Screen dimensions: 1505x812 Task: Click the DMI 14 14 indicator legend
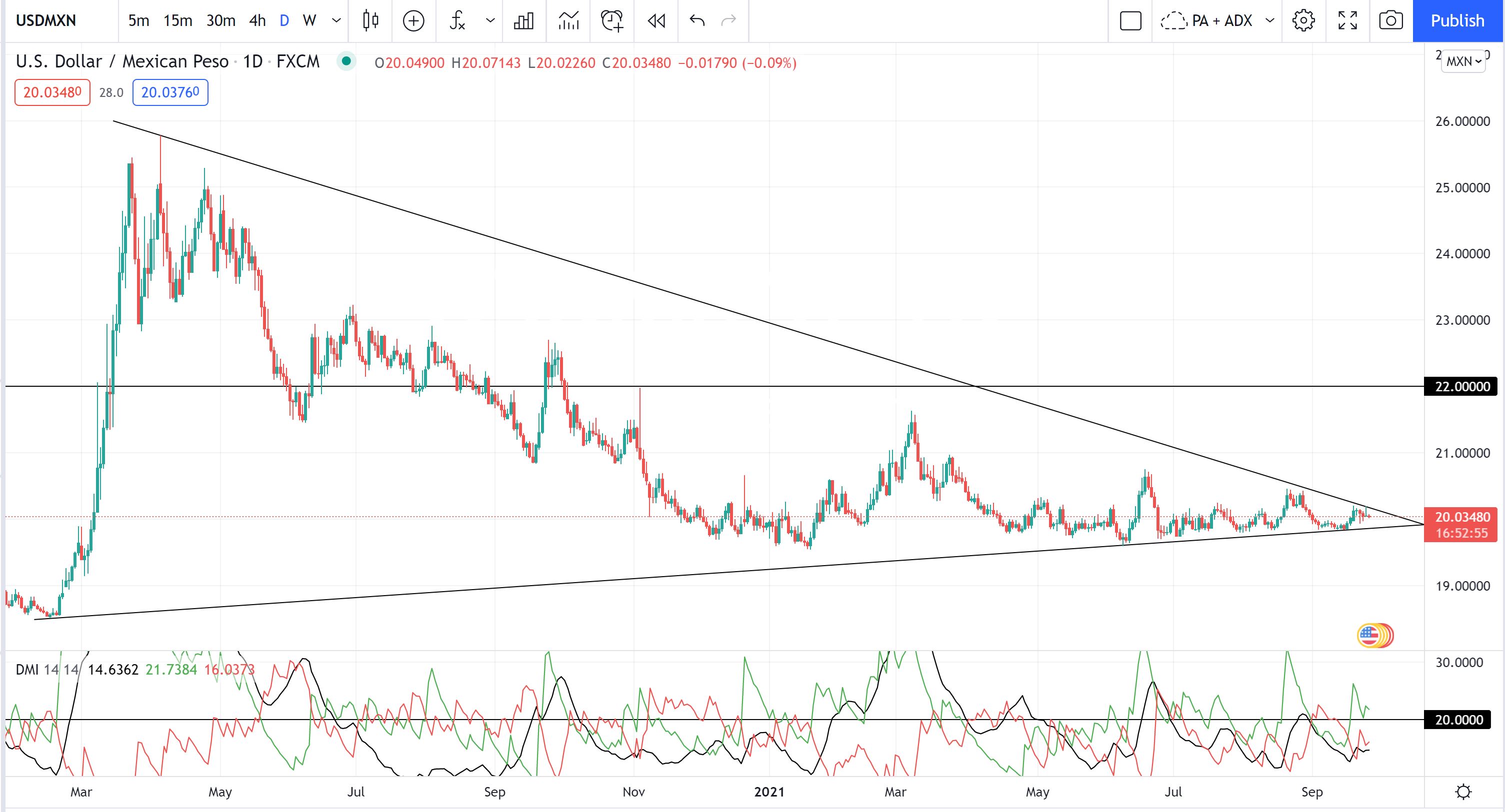(47, 669)
